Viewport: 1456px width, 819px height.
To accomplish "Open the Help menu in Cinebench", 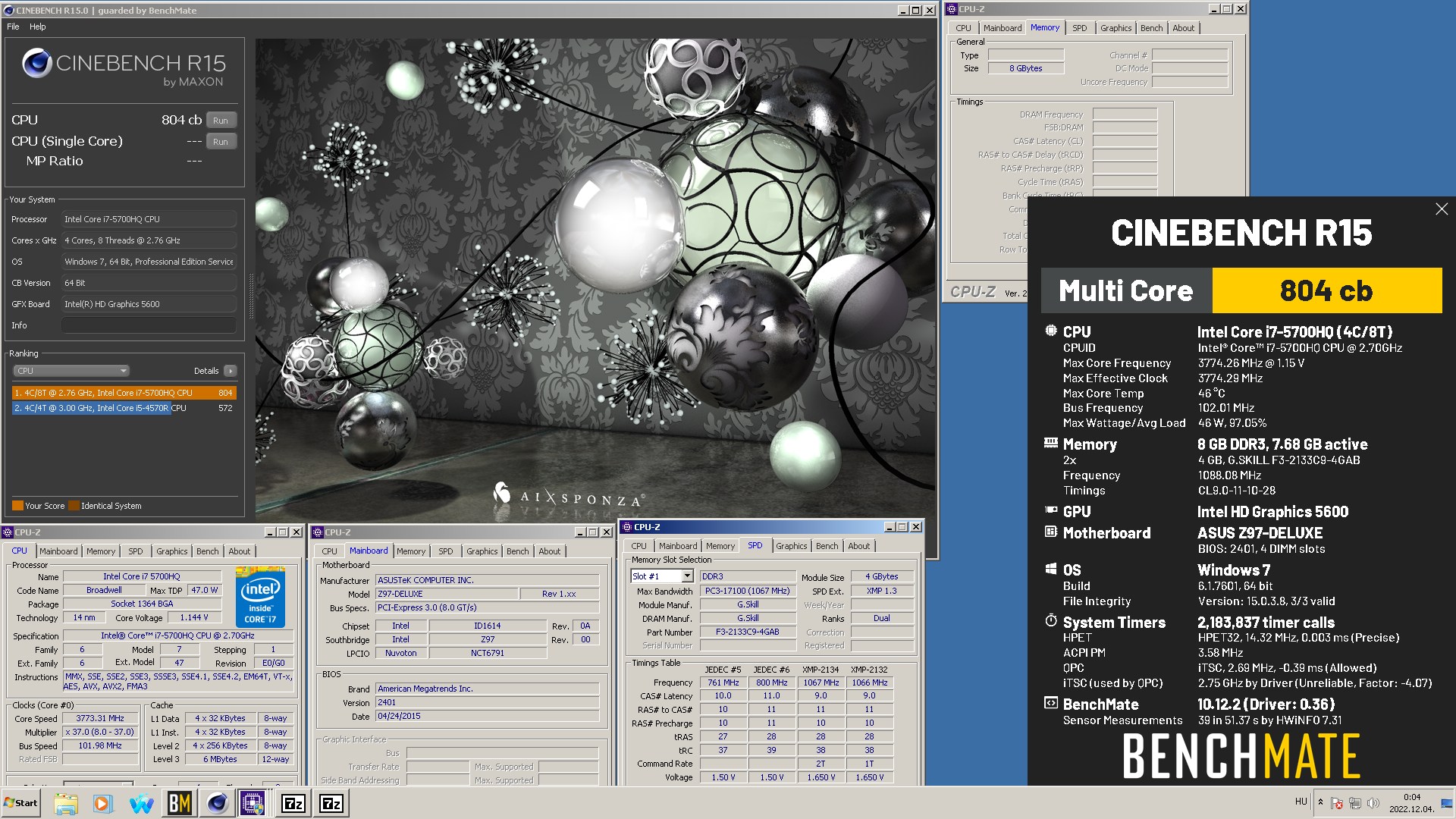I will click(x=37, y=27).
